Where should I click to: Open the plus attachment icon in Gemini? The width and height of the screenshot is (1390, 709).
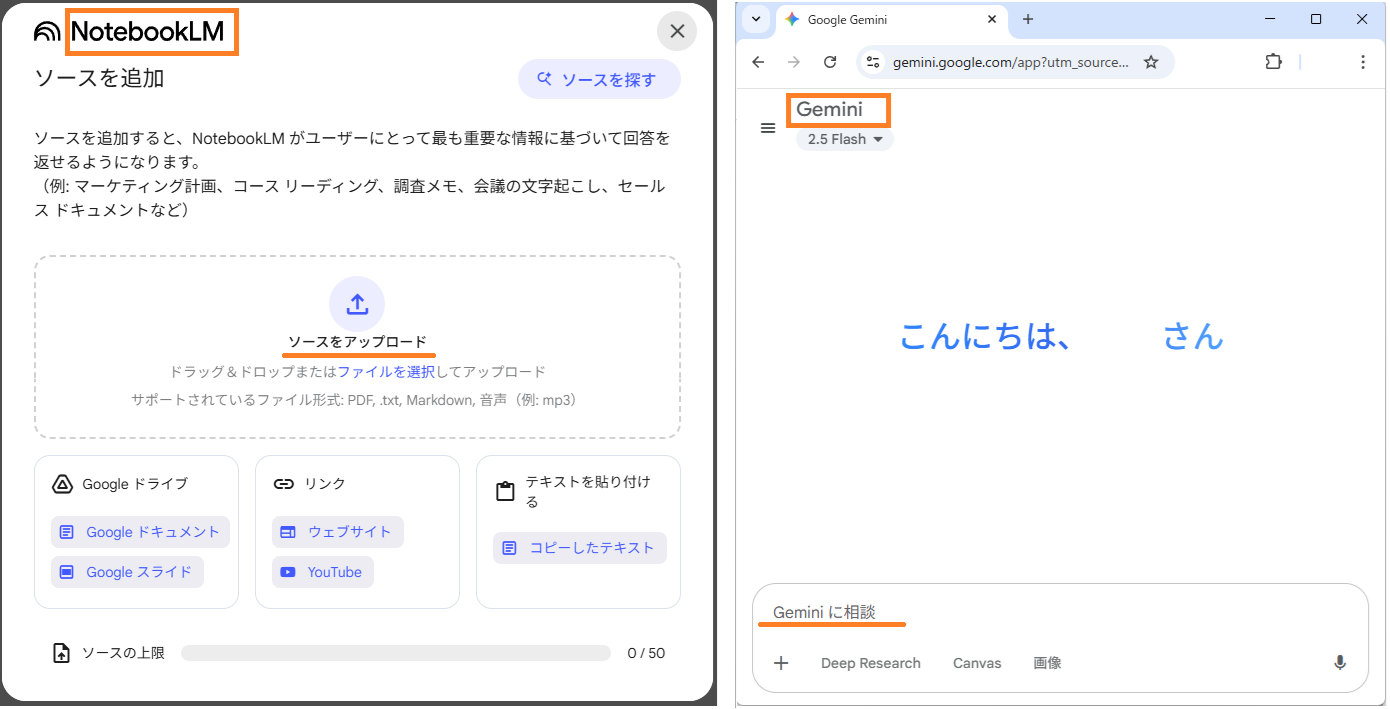tap(781, 662)
